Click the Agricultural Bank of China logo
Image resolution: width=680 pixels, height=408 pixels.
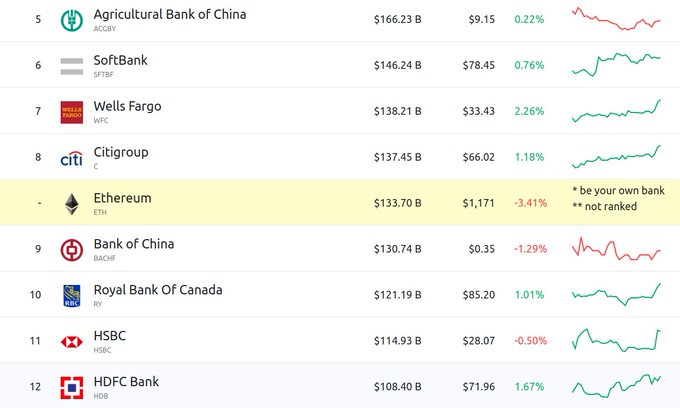72,20
